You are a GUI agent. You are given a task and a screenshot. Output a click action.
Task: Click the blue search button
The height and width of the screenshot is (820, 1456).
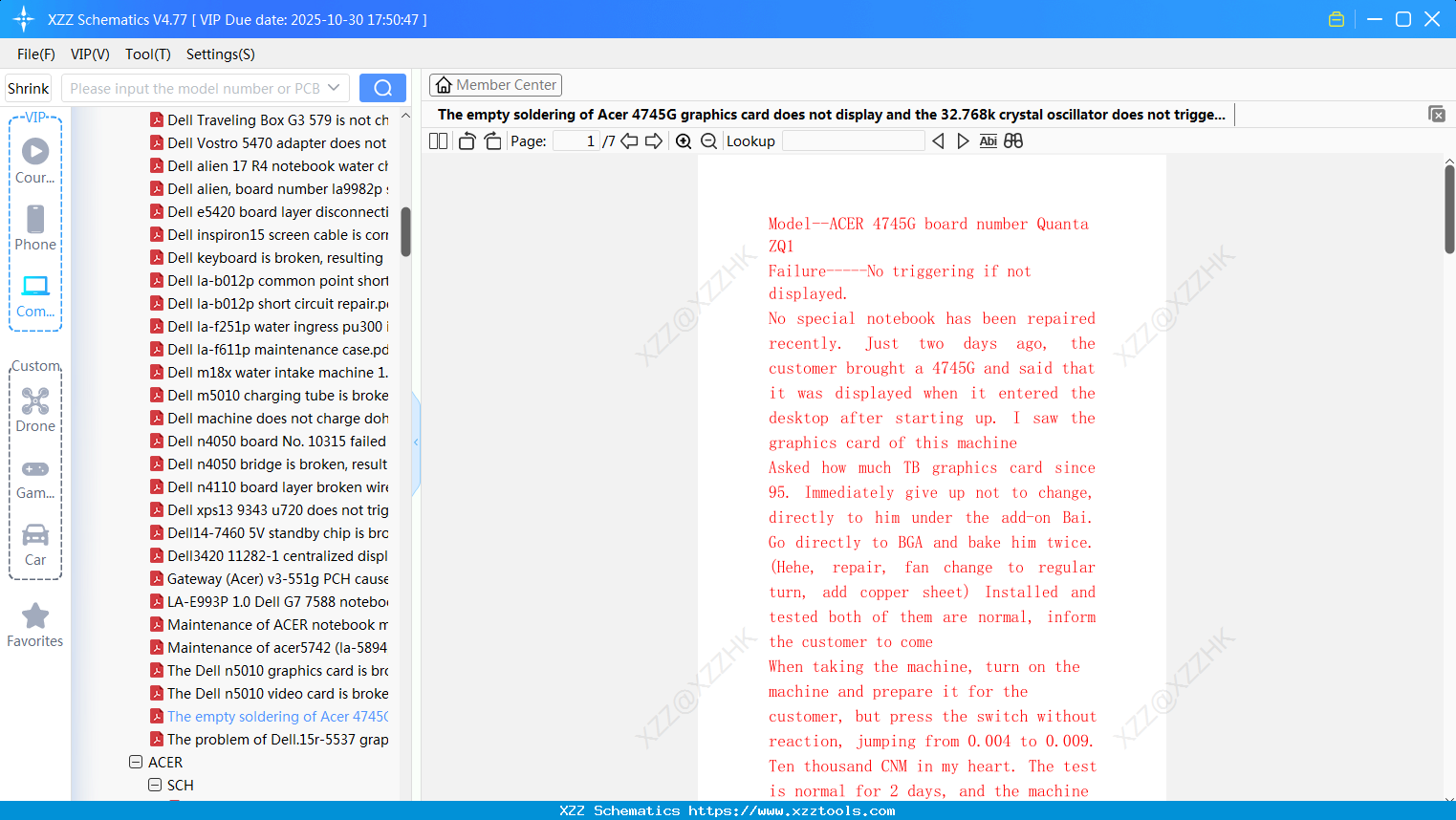pyautogui.click(x=382, y=88)
